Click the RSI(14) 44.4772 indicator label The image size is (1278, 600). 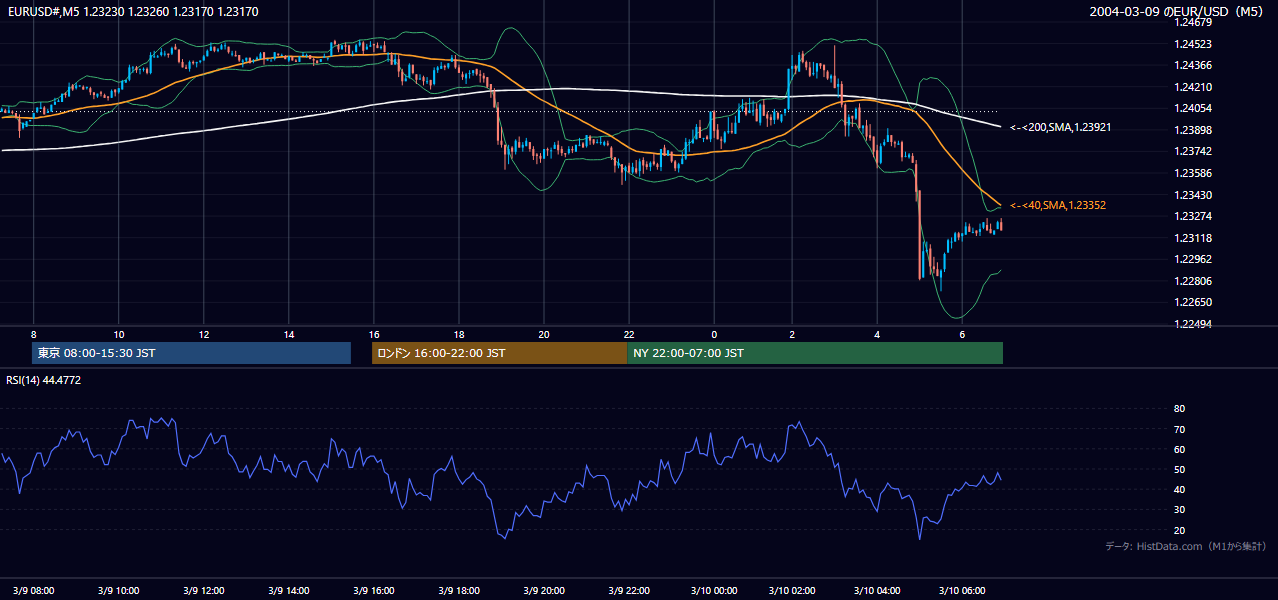pyautogui.click(x=44, y=380)
